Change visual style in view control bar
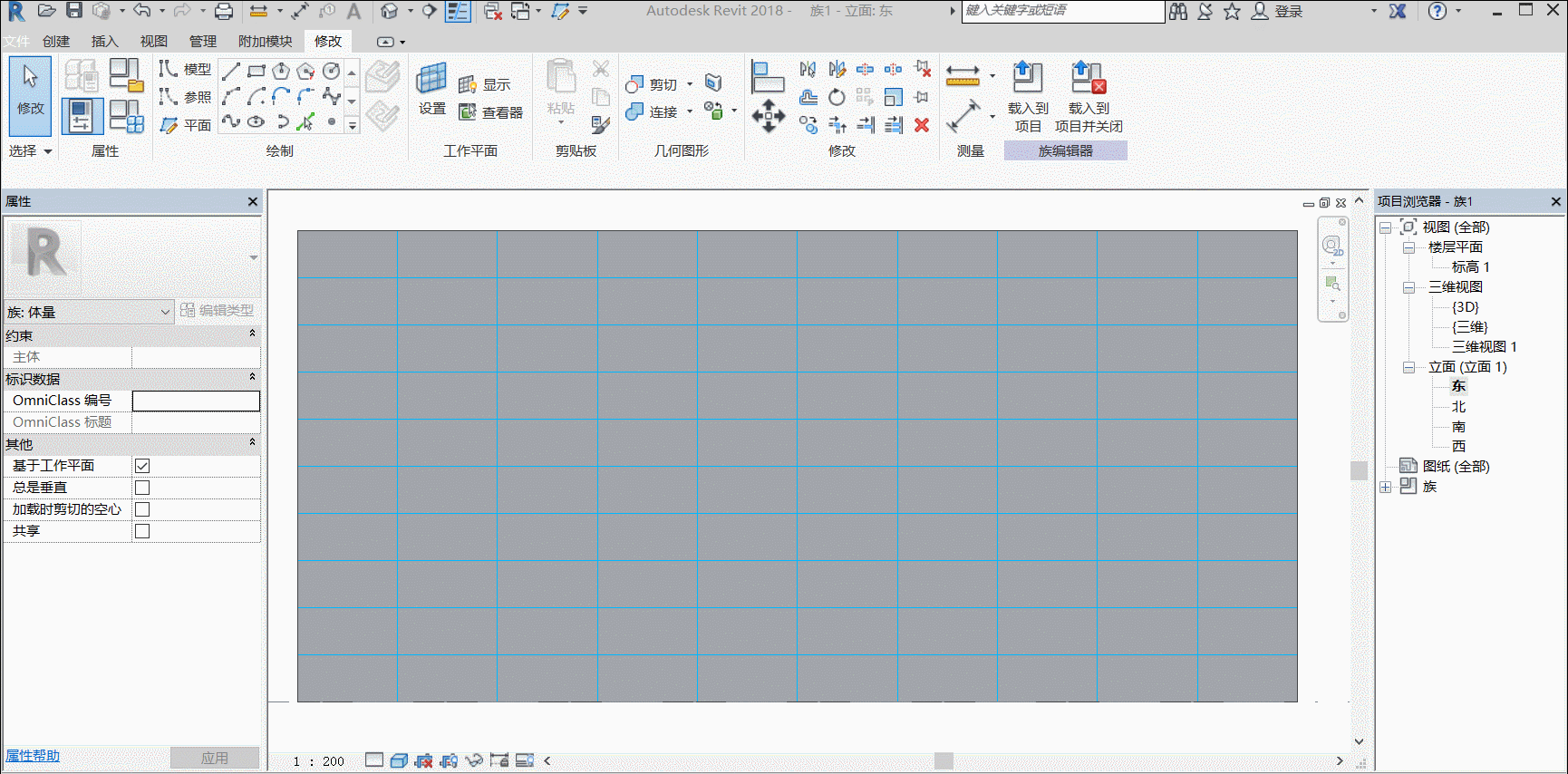 (x=399, y=760)
